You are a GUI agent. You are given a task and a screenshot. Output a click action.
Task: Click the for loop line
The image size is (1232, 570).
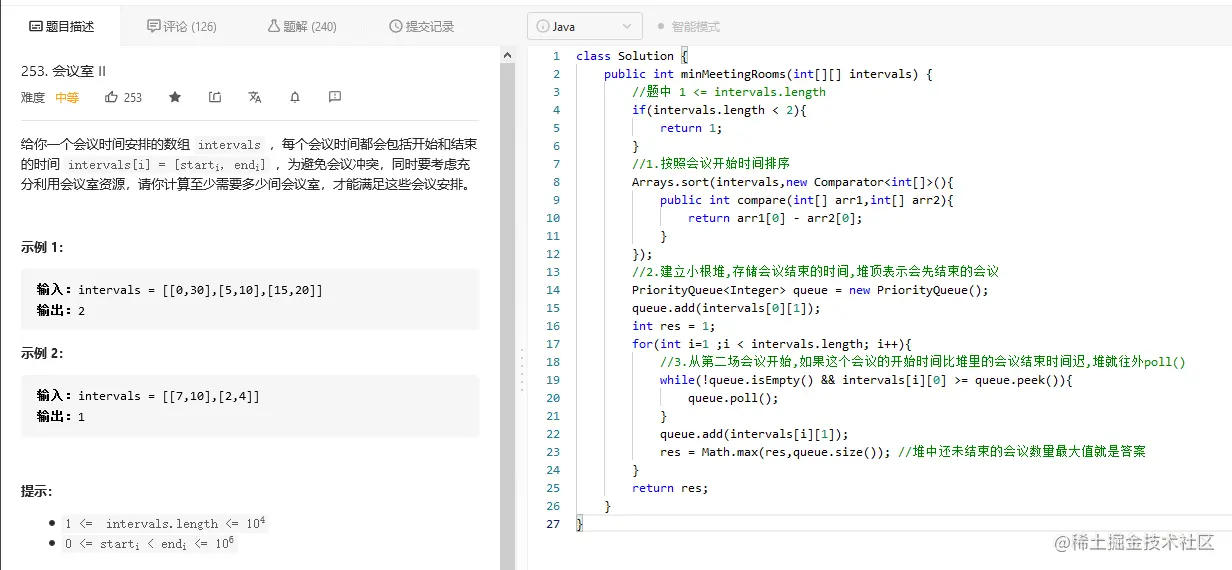(772, 344)
